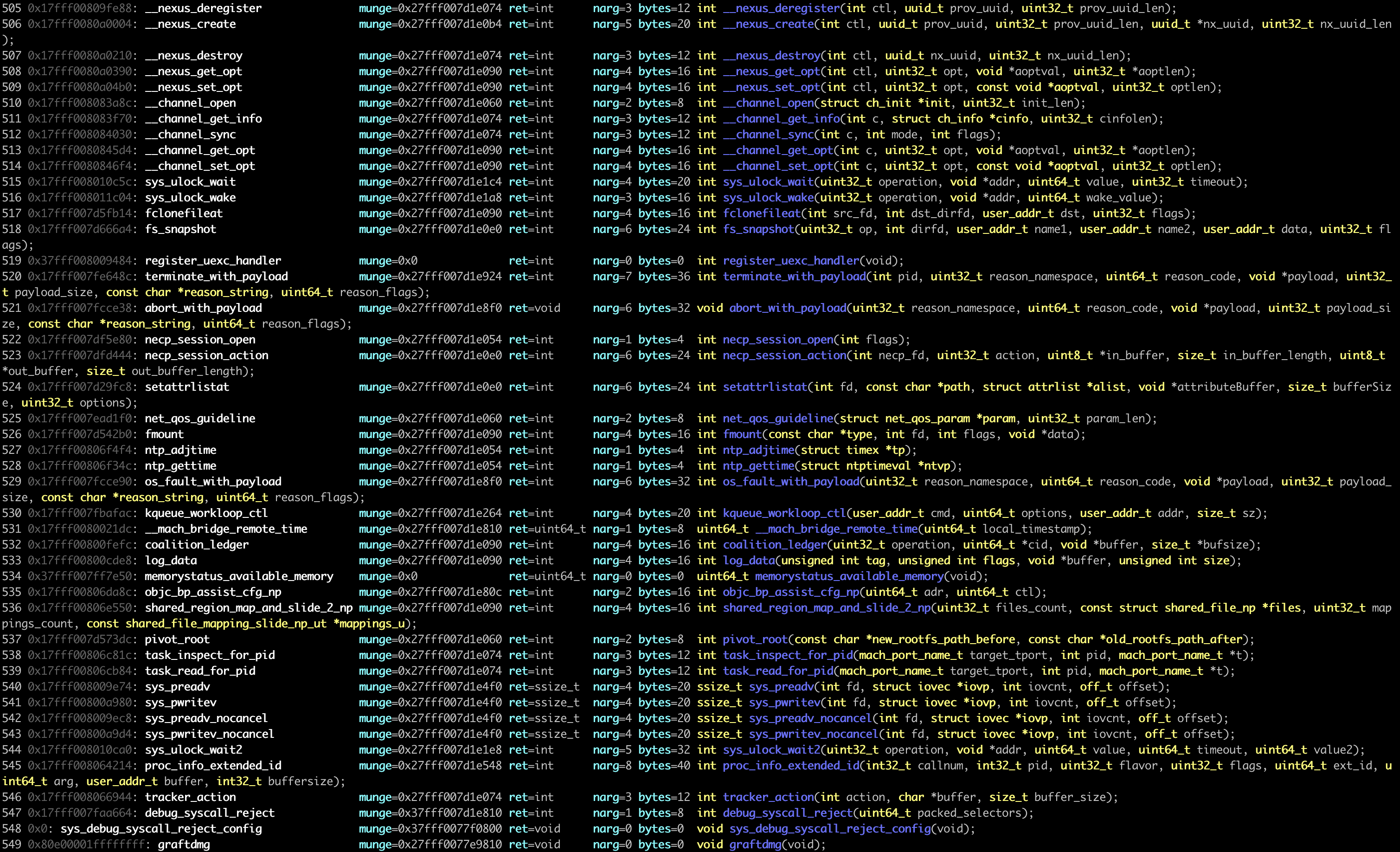Image resolution: width=1400 pixels, height=852 pixels.
Task: Click necp_session_action in the left column
Action: coord(207,355)
